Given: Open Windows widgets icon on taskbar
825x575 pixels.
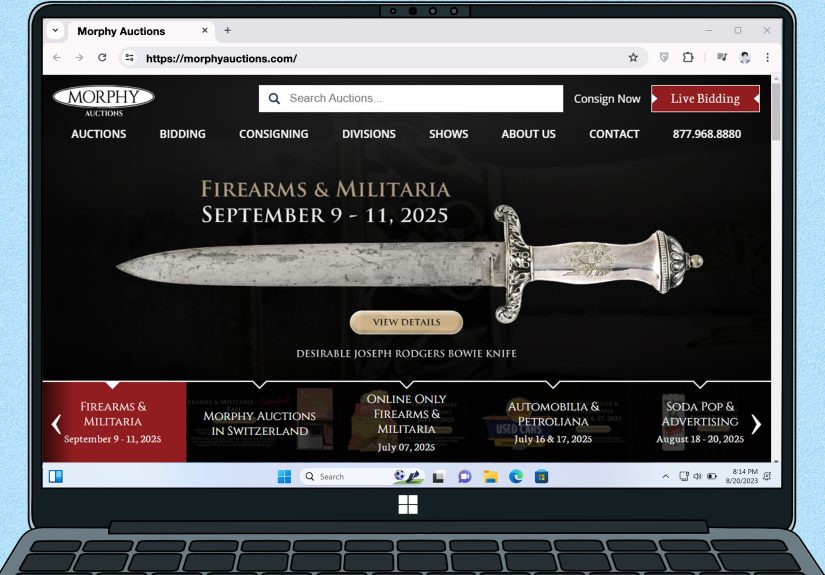Looking at the screenshot, I should click(x=56, y=476).
